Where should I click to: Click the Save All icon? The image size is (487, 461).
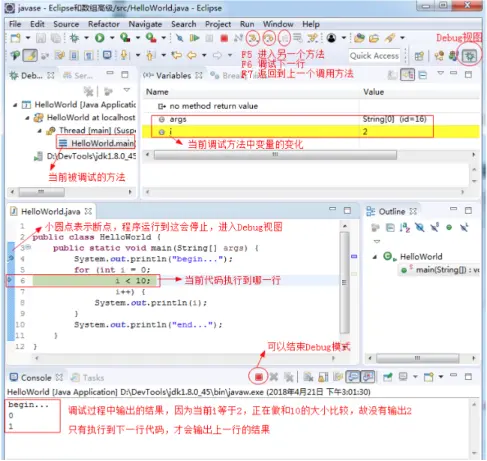pos(56,38)
